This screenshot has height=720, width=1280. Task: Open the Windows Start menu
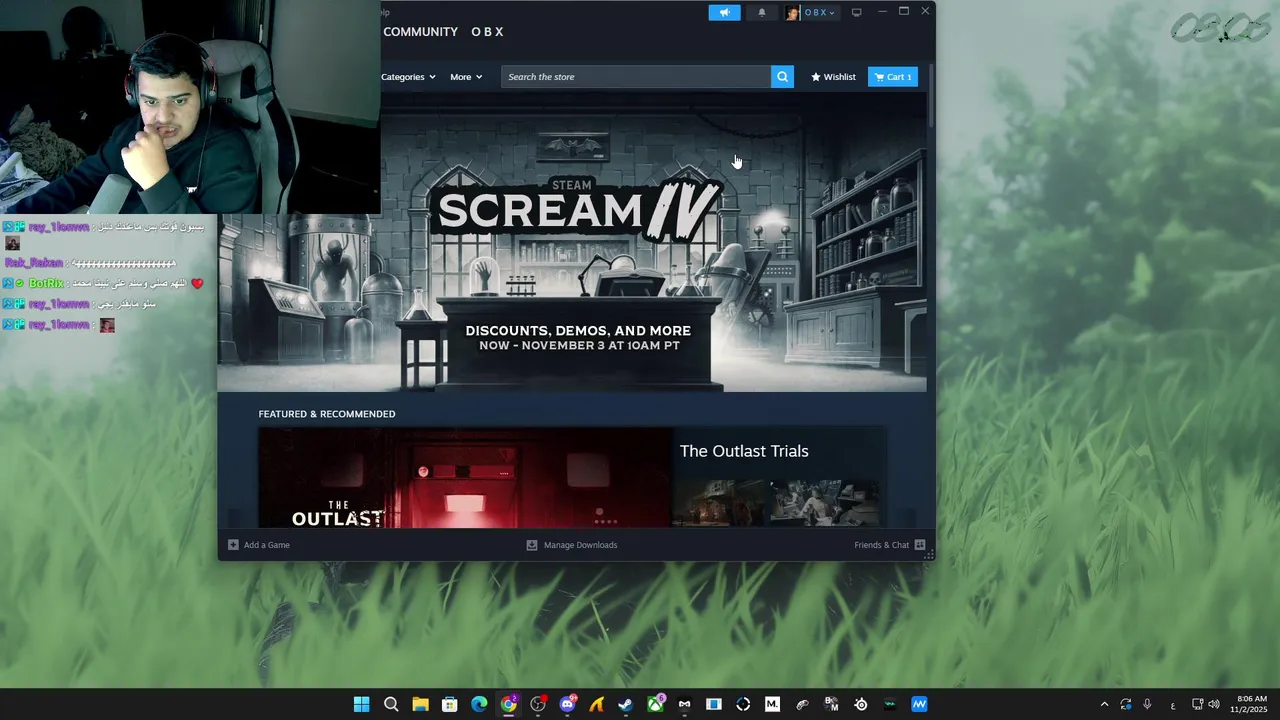[x=362, y=704]
